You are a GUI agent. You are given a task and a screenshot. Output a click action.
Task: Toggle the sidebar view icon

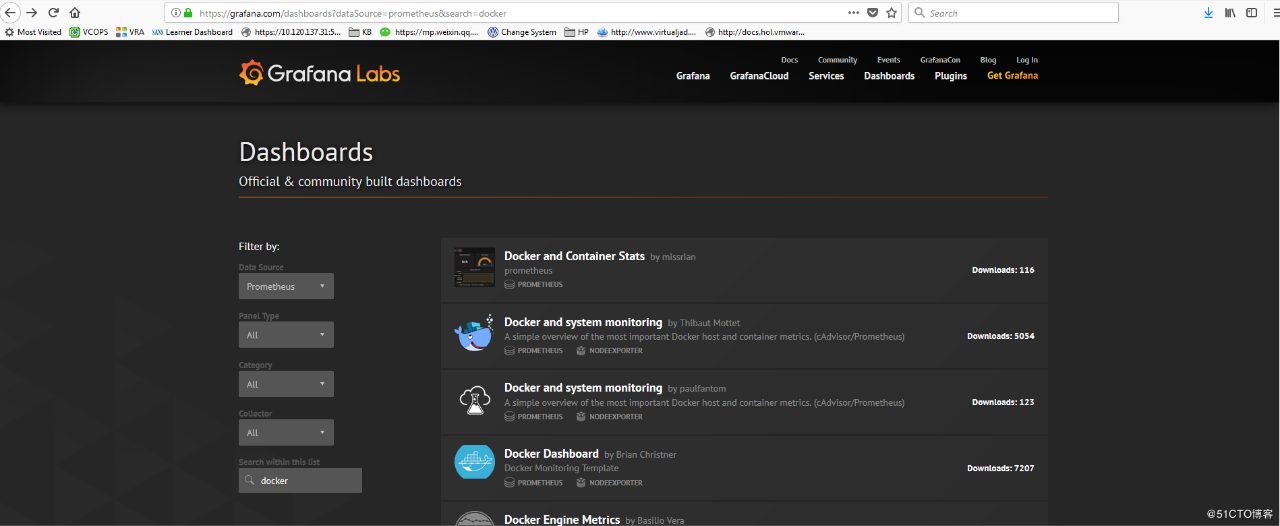pos(1251,13)
